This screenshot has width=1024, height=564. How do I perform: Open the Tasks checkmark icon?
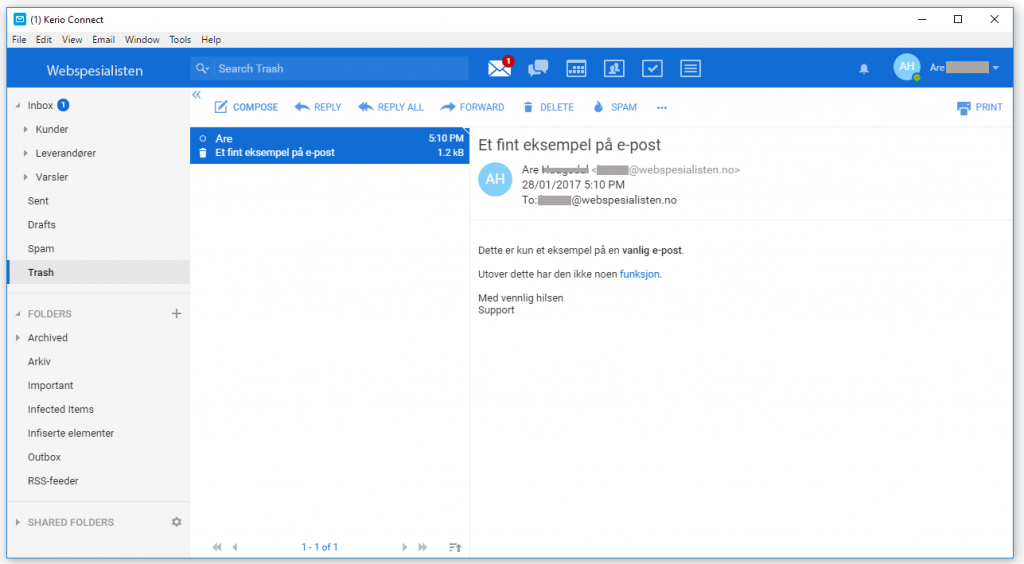[652, 68]
